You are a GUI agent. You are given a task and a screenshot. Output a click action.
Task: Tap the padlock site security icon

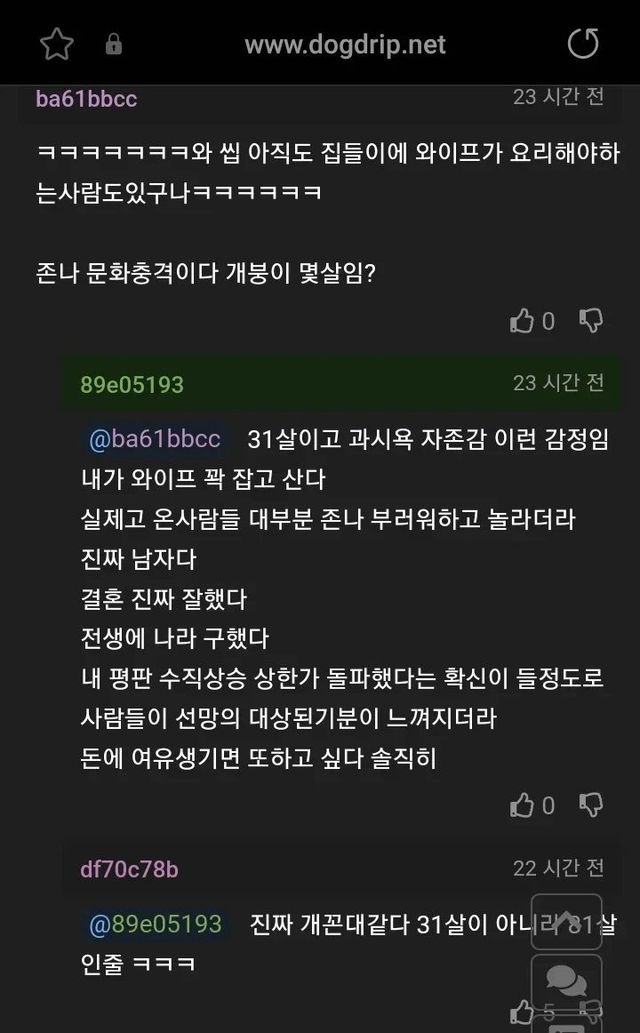113,45
